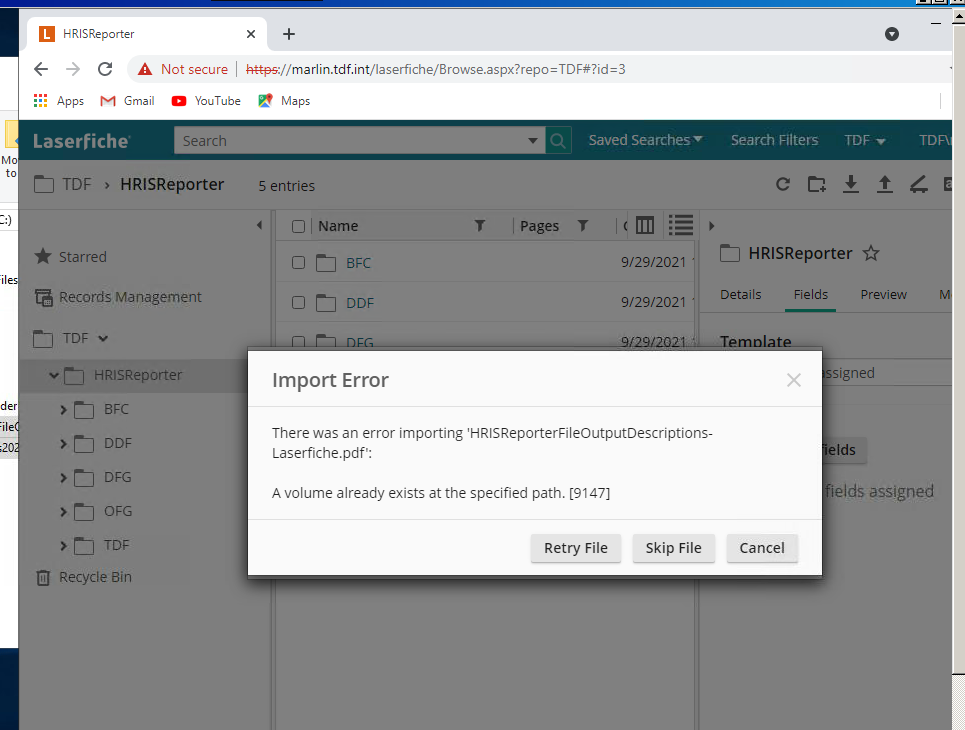Check the DDF folder row checkbox

coord(298,303)
